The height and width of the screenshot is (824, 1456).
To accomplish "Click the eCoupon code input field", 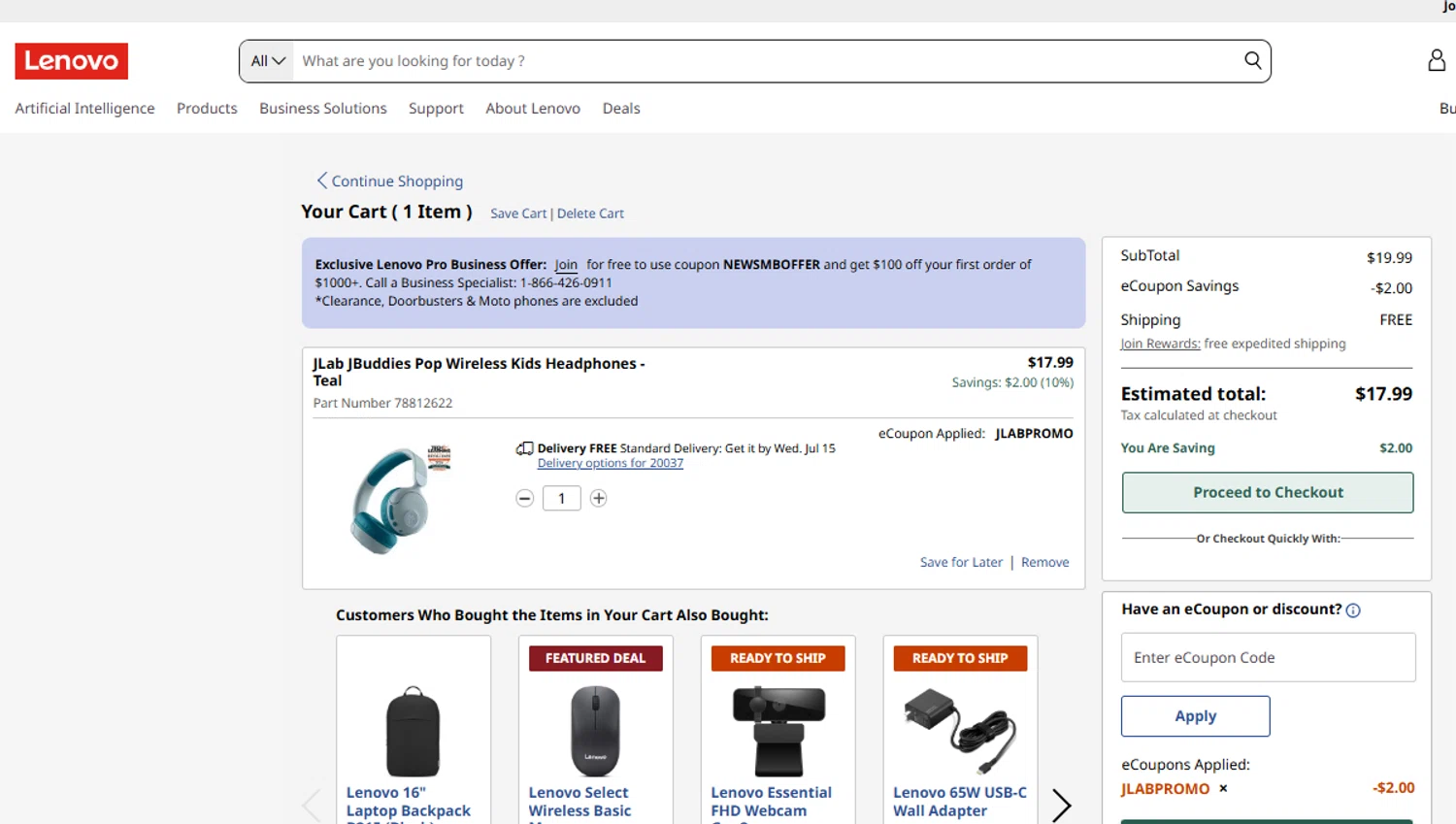I will [1268, 657].
